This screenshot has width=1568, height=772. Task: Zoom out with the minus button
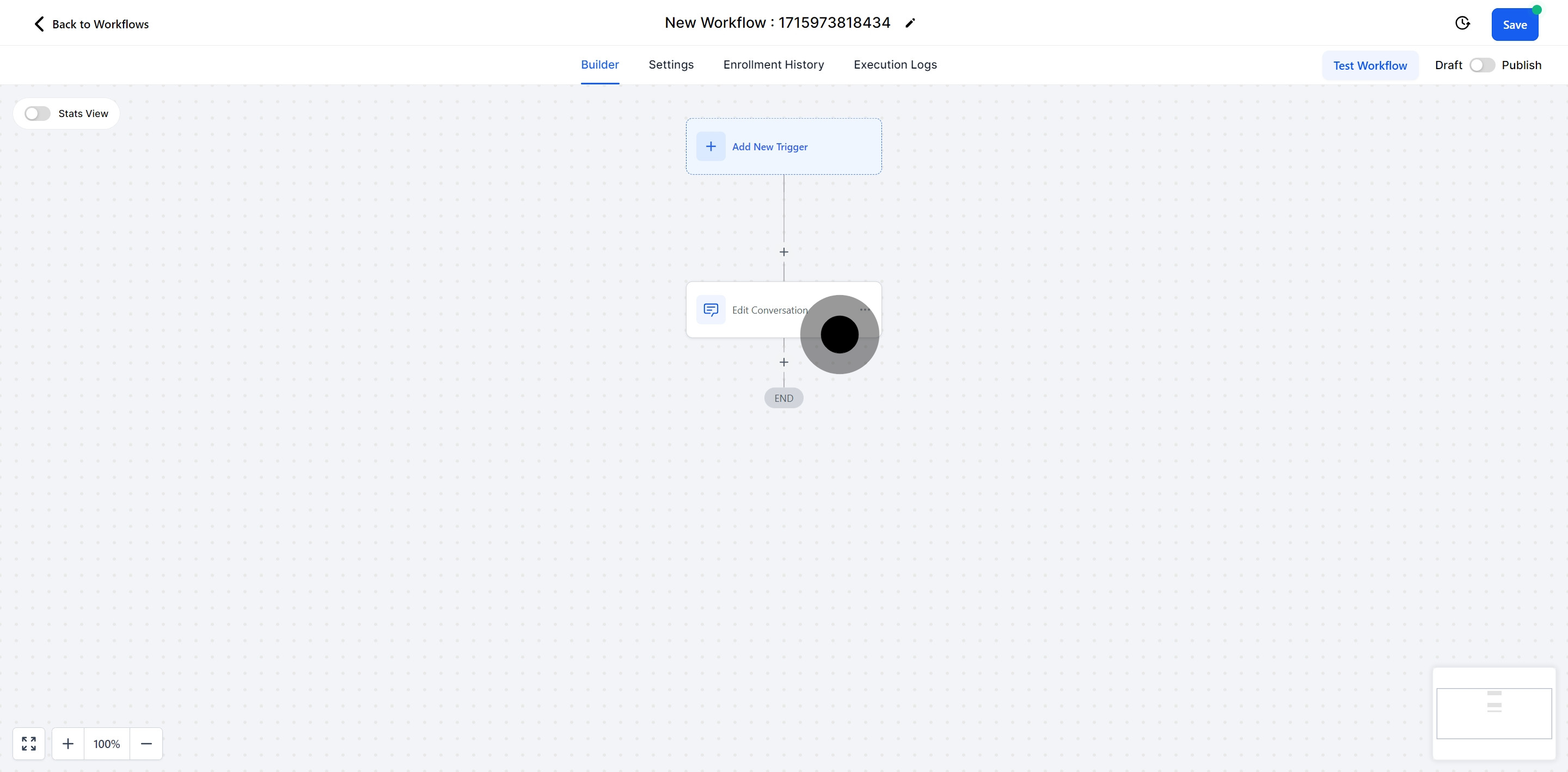pos(146,743)
